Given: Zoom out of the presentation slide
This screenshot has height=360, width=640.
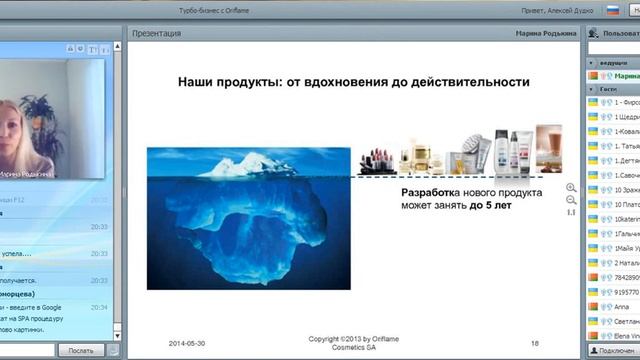Looking at the screenshot, I should [x=571, y=200].
